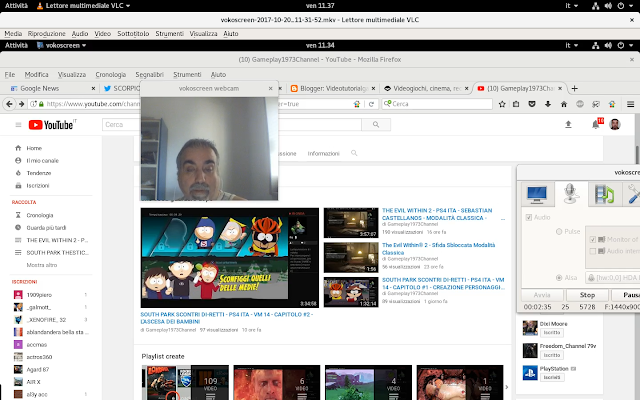Screen dimensions: 640x400
Task: Open Cronologia in YouTube sidebar
Action: point(40,215)
